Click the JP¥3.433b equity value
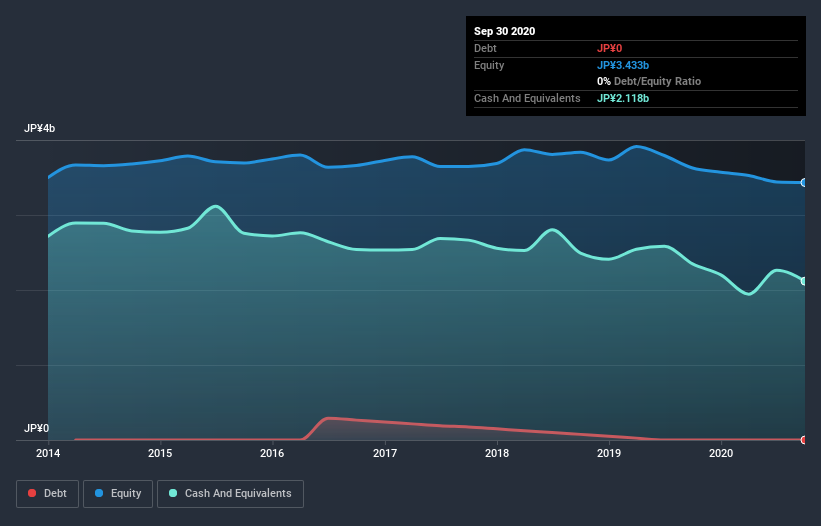Image resolution: width=821 pixels, height=526 pixels. (623, 65)
